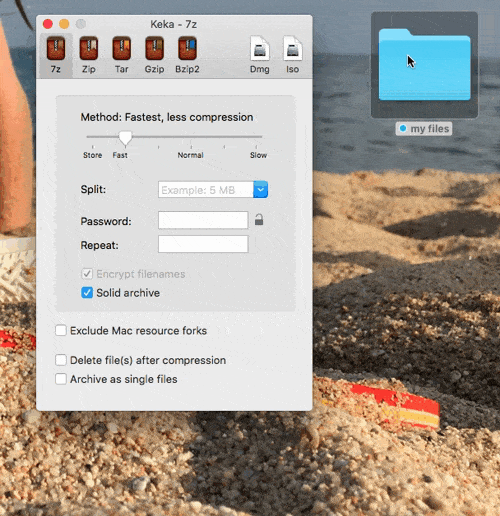Select the Gzip format icon
500x516 pixels.
point(154,49)
